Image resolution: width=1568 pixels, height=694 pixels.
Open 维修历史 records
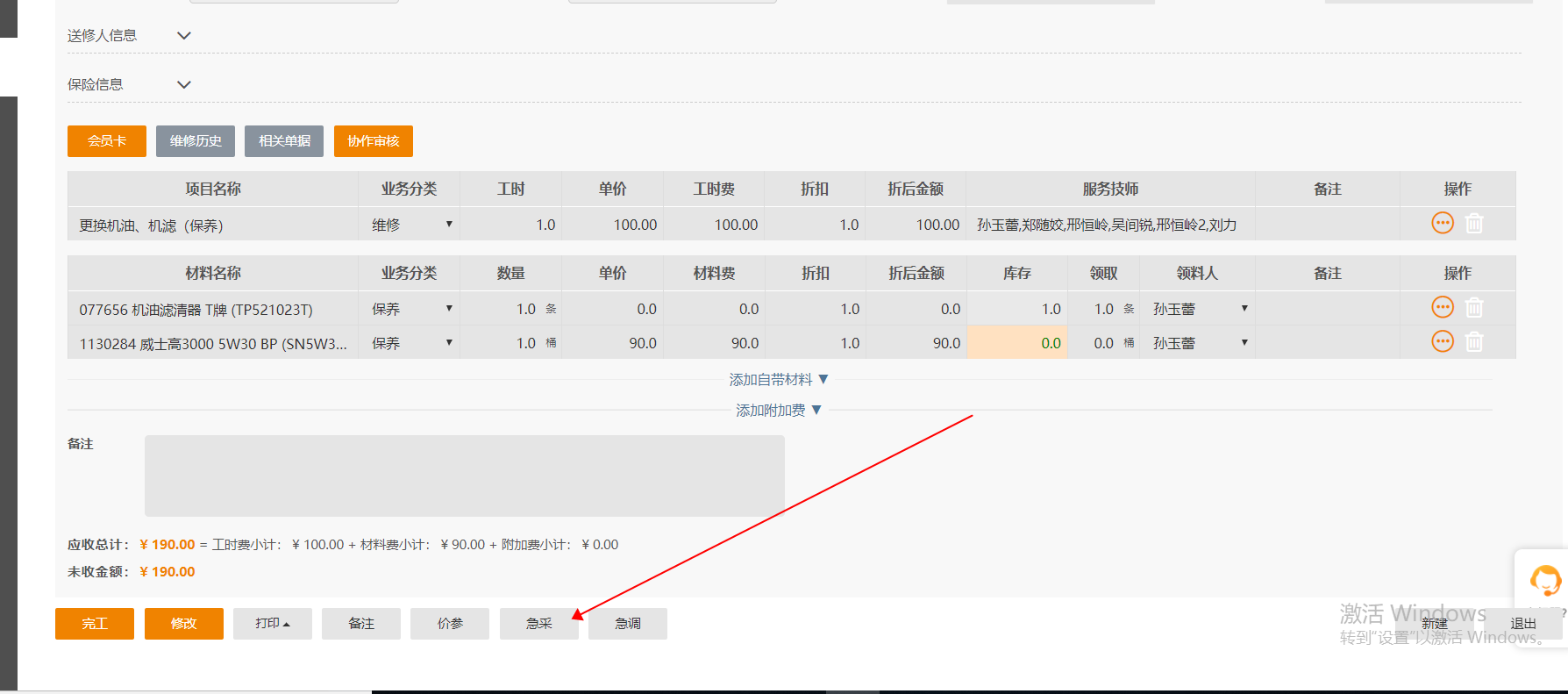196,141
